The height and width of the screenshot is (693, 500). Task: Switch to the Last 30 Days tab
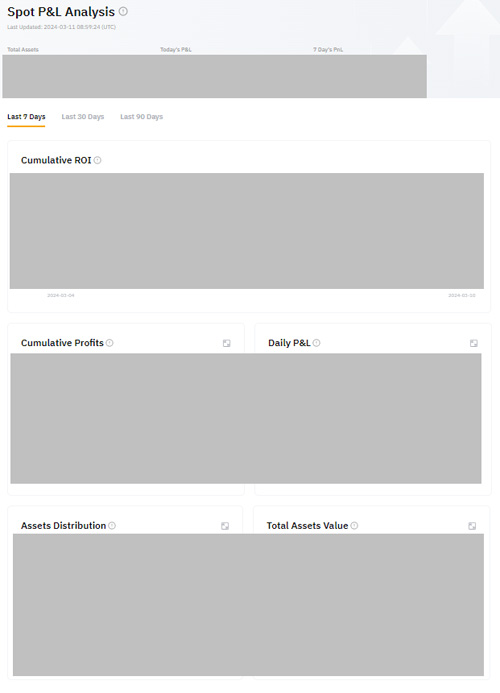(x=83, y=117)
